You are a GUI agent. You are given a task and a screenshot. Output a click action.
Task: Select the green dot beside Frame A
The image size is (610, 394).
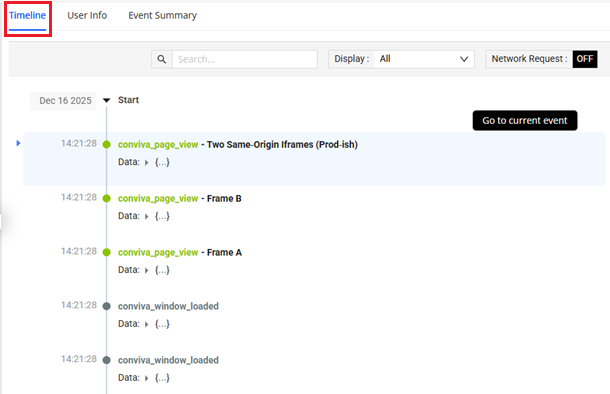pos(107,252)
